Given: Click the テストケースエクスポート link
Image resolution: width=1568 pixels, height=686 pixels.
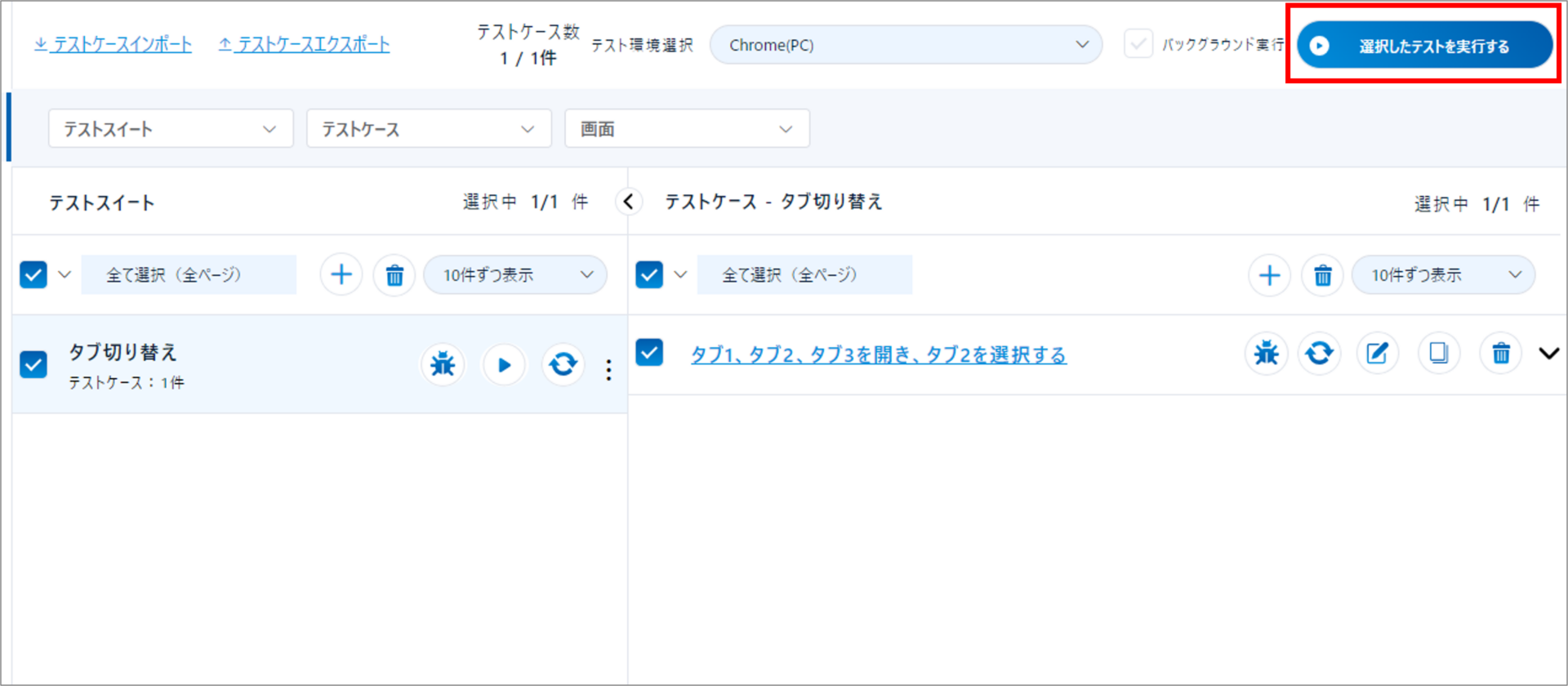Looking at the screenshot, I should (x=304, y=44).
